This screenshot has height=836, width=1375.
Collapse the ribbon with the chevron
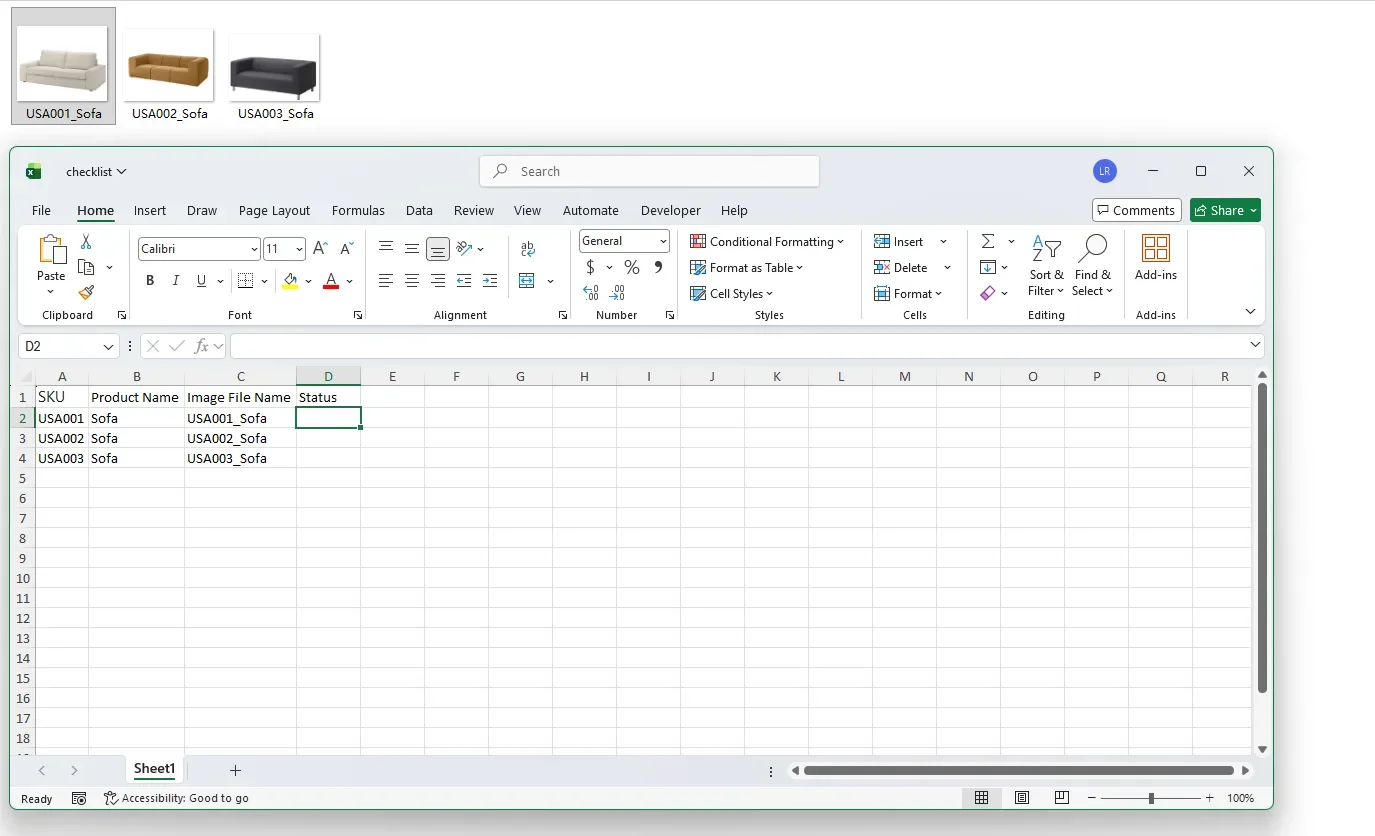point(1250,312)
